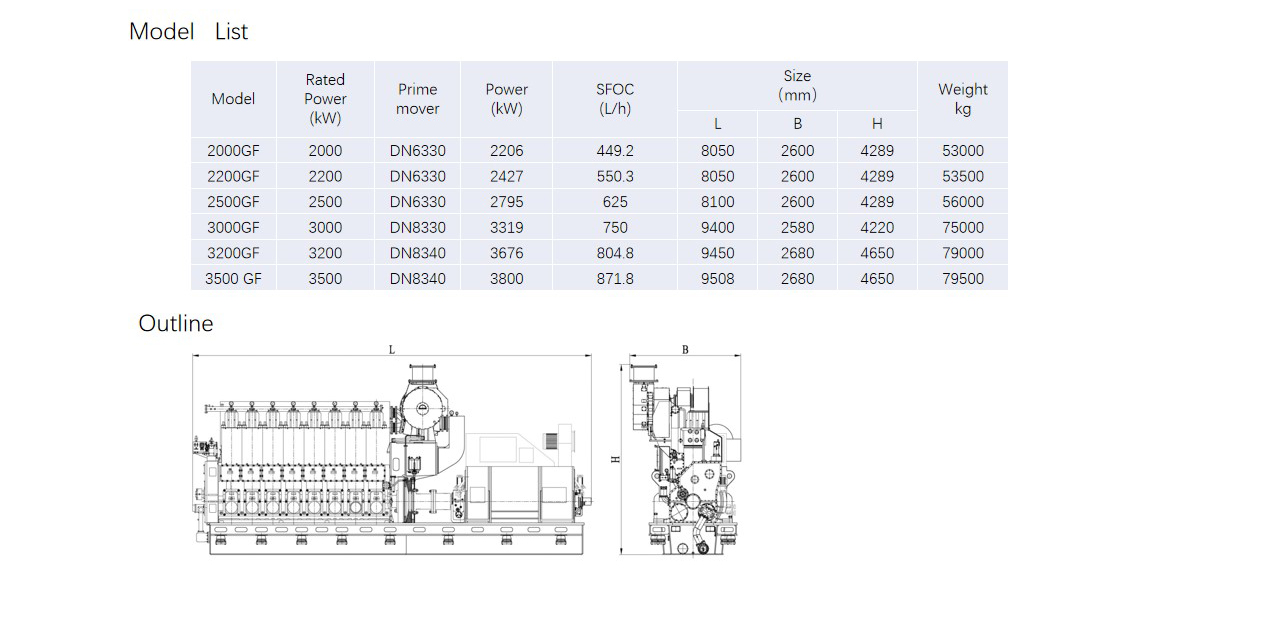Click the 'L' dimension label on drawing
1280x633 pixels.
[x=392, y=350]
